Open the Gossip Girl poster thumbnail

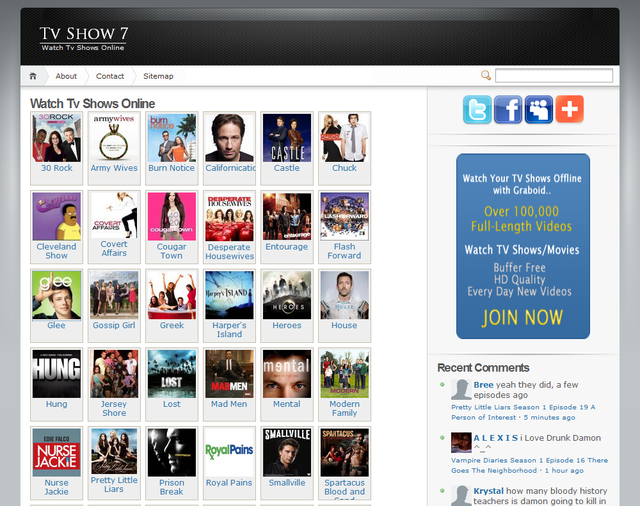114,295
